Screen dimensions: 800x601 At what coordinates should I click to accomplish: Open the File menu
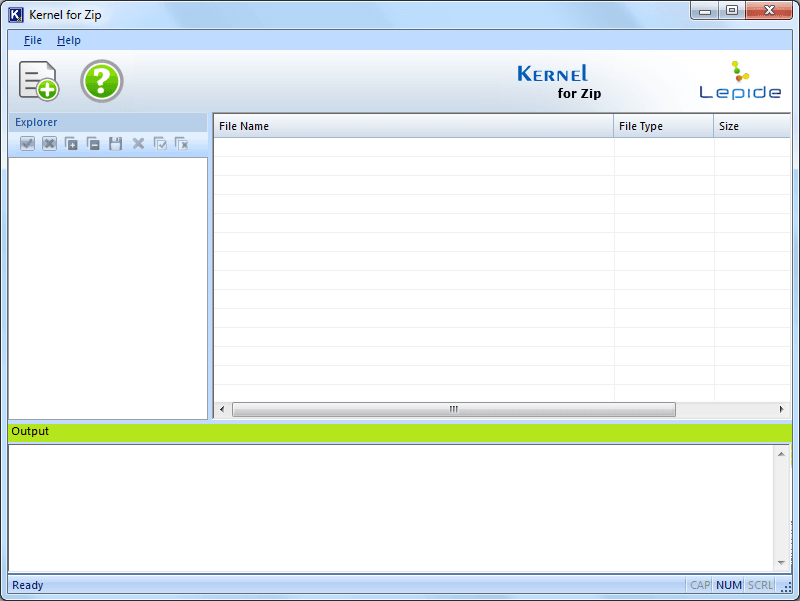tap(33, 40)
